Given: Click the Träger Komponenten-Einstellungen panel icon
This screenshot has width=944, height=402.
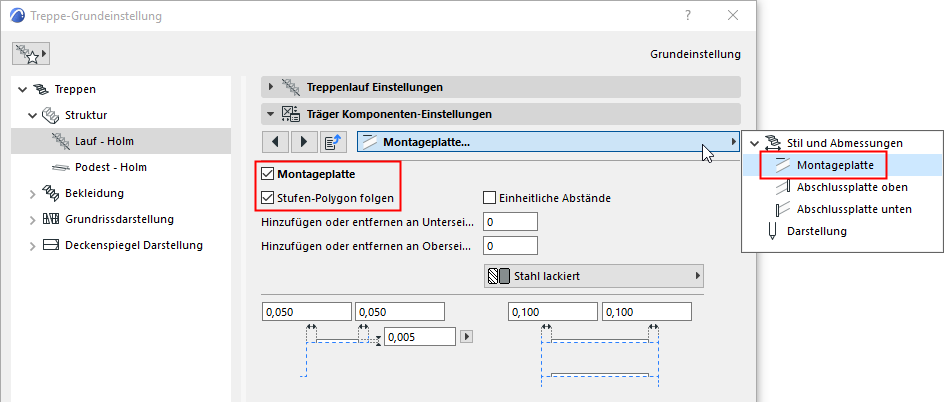Looking at the screenshot, I should [x=290, y=114].
